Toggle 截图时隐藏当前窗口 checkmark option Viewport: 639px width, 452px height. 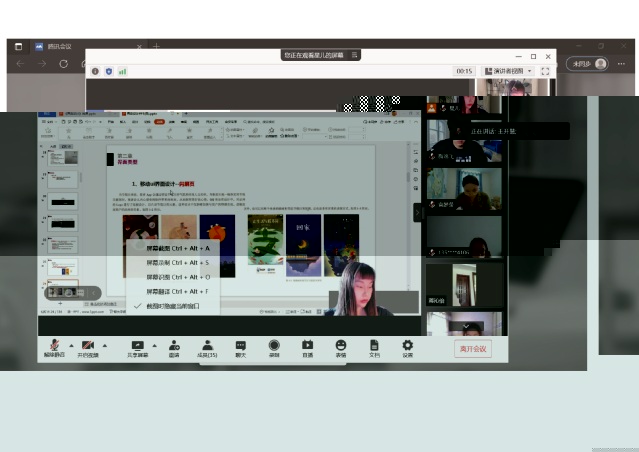(x=172, y=306)
